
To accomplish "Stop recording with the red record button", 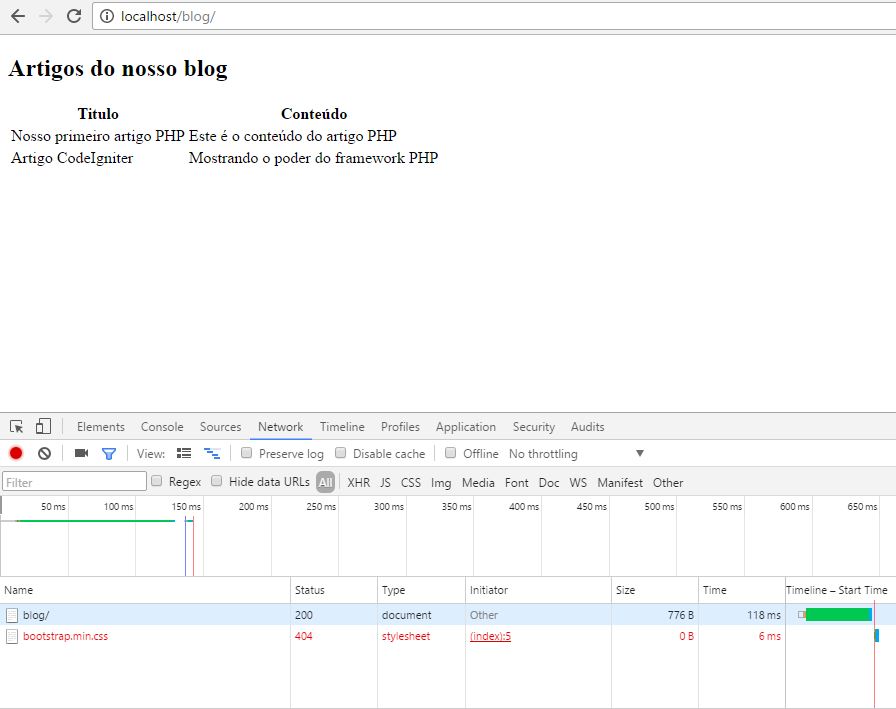I will (14, 452).
